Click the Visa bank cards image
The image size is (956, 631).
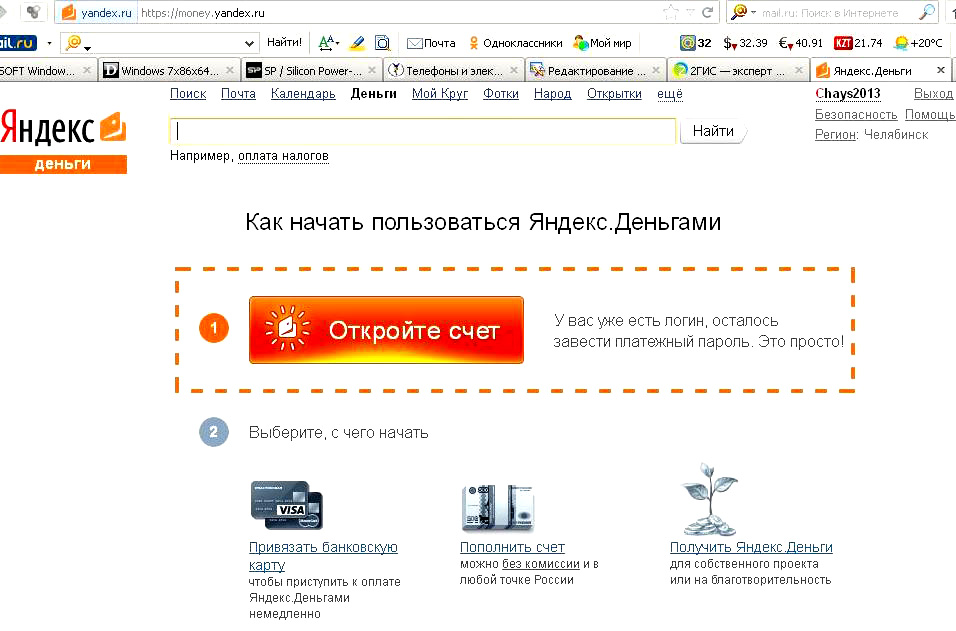pyautogui.click(x=287, y=505)
